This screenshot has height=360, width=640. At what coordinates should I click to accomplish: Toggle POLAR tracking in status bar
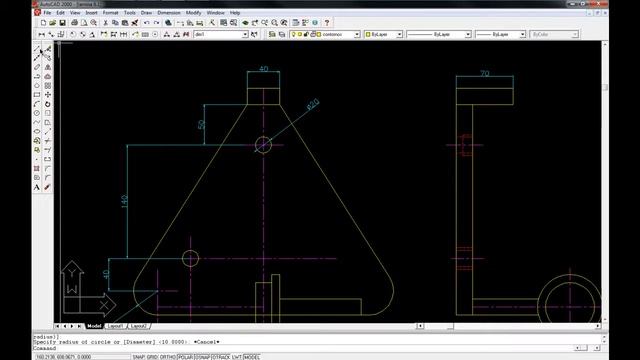coord(185,357)
